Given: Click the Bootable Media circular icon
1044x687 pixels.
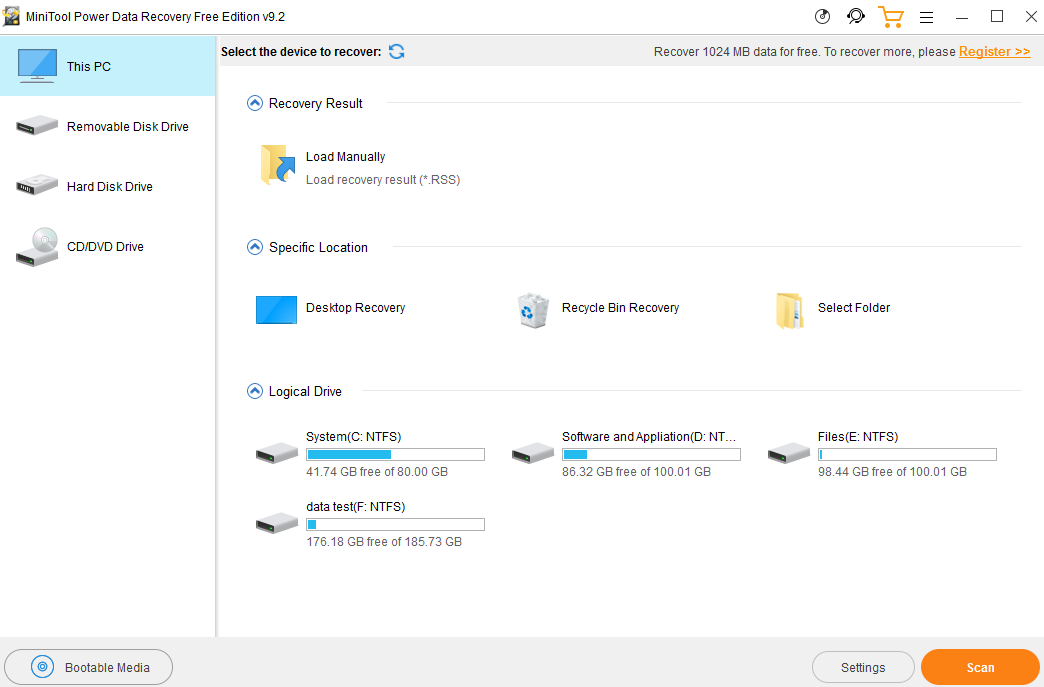Looking at the screenshot, I should 43,666.
